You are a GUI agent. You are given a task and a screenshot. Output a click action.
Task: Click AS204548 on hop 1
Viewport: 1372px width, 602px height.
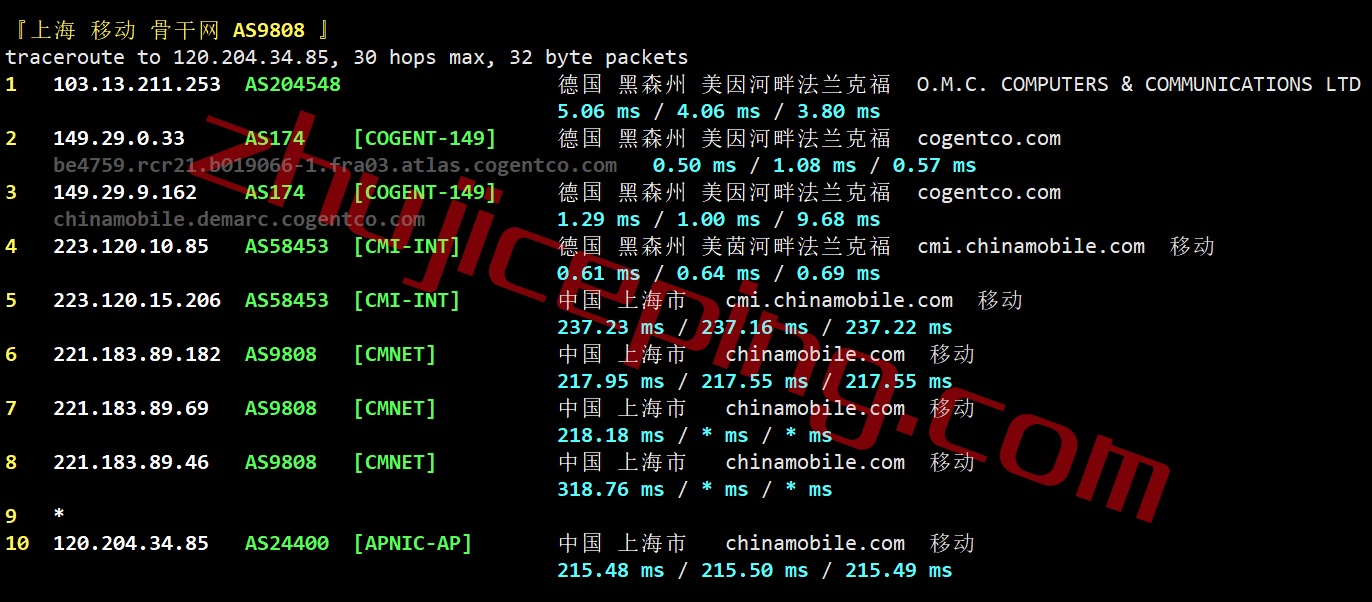[293, 84]
